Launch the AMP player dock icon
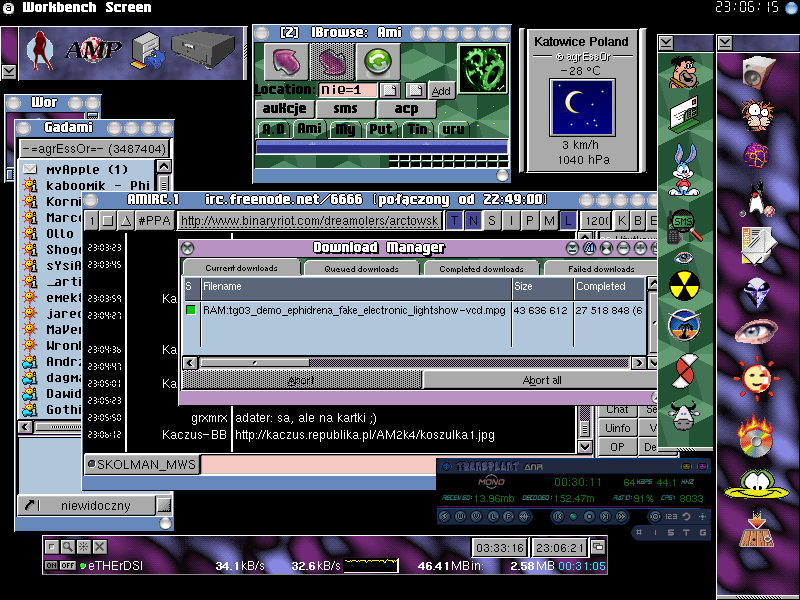This screenshot has width=800, height=600. tap(93, 51)
